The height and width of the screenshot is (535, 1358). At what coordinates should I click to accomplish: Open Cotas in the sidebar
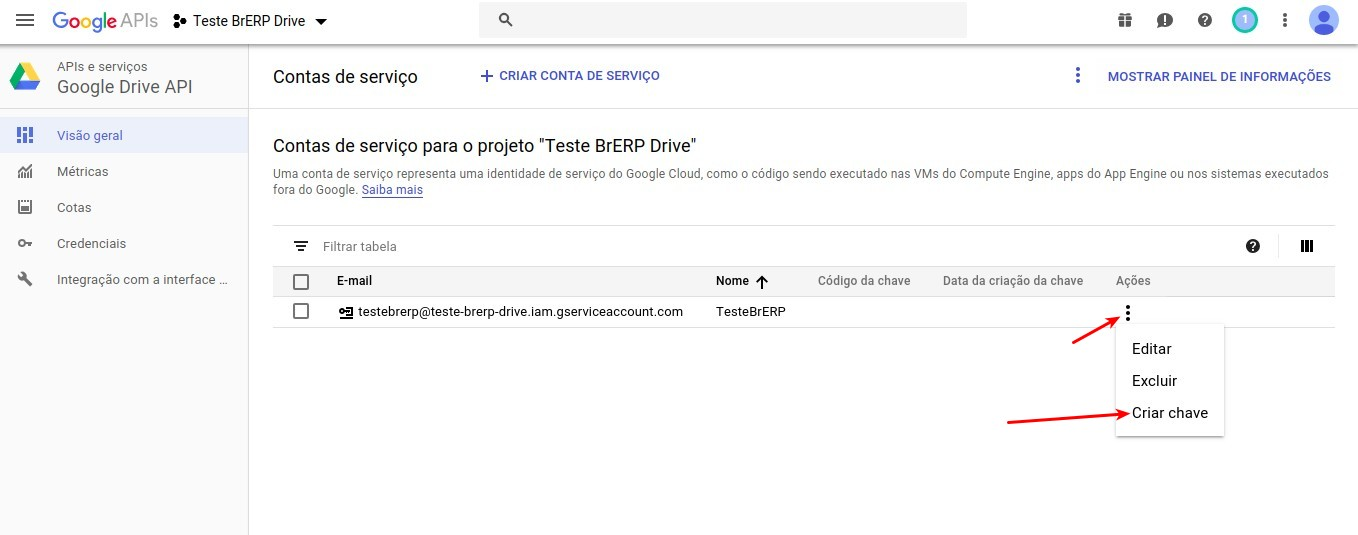pyautogui.click(x=124, y=207)
